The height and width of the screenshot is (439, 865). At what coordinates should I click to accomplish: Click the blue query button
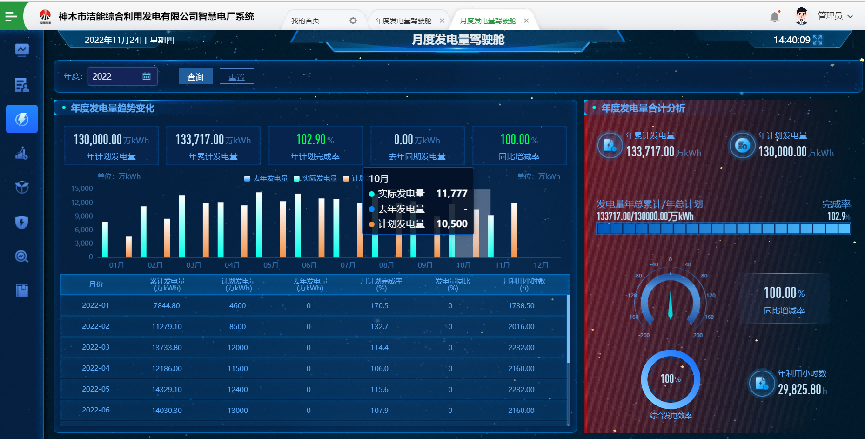coord(195,76)
